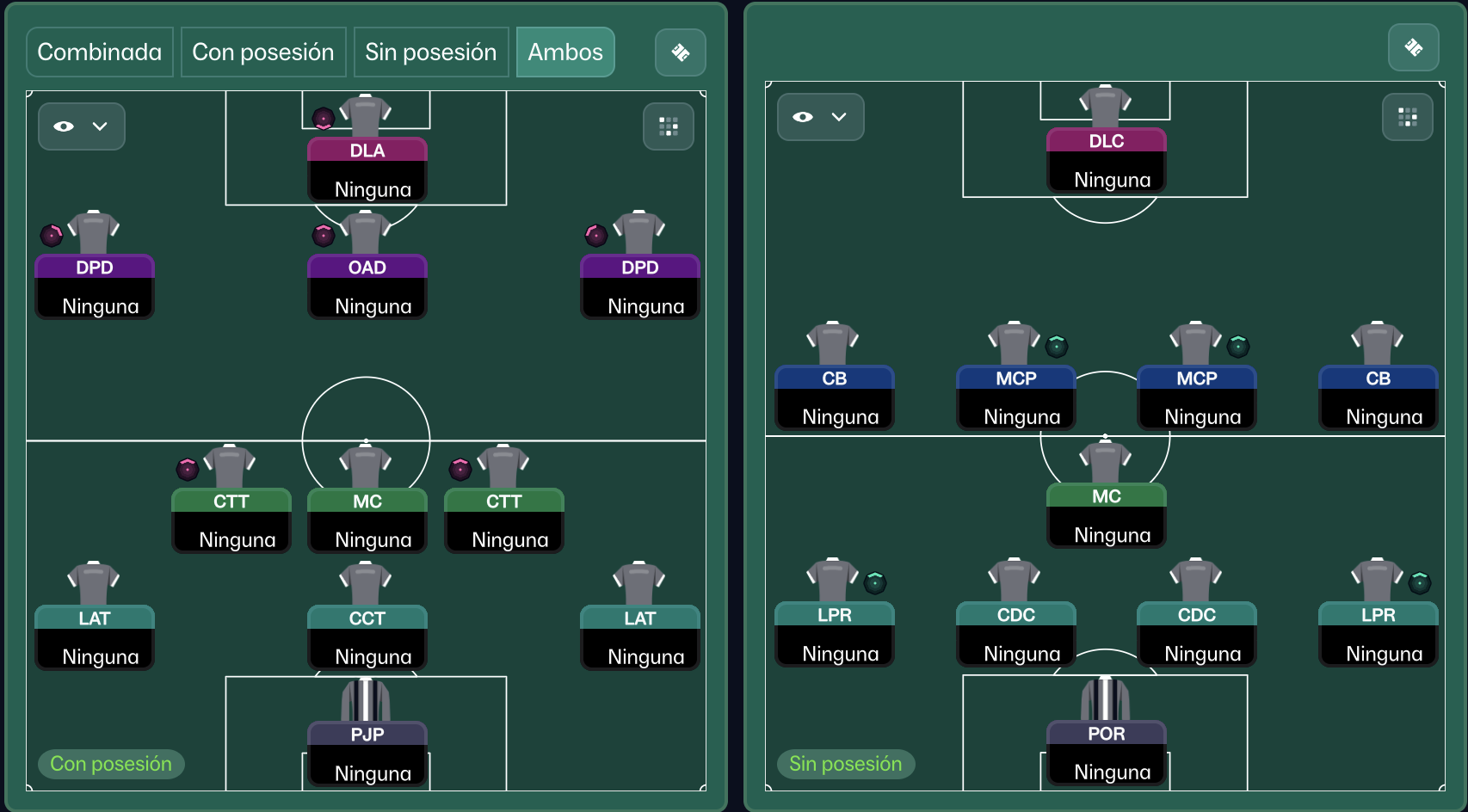Click the teal badge beside left MCP
This screenshot has height=812, width=1468.
[x=1057, y=347]
